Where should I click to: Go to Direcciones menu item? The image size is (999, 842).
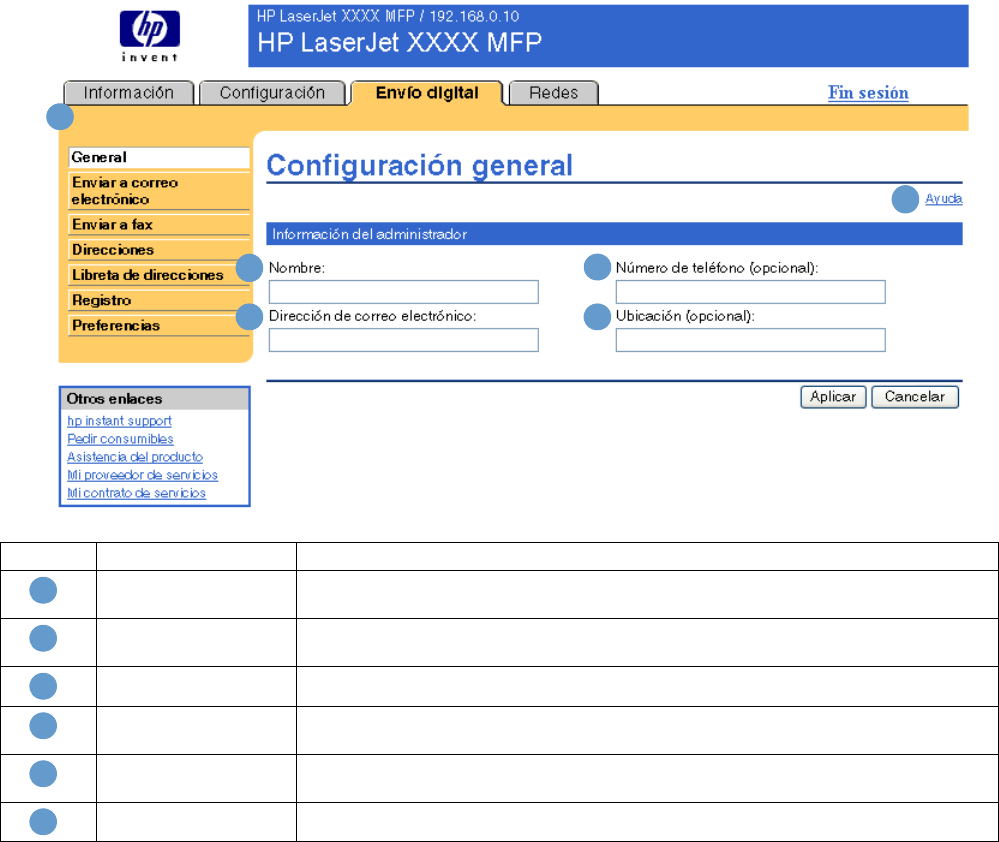pyautogui.click(x=159, y=250)
